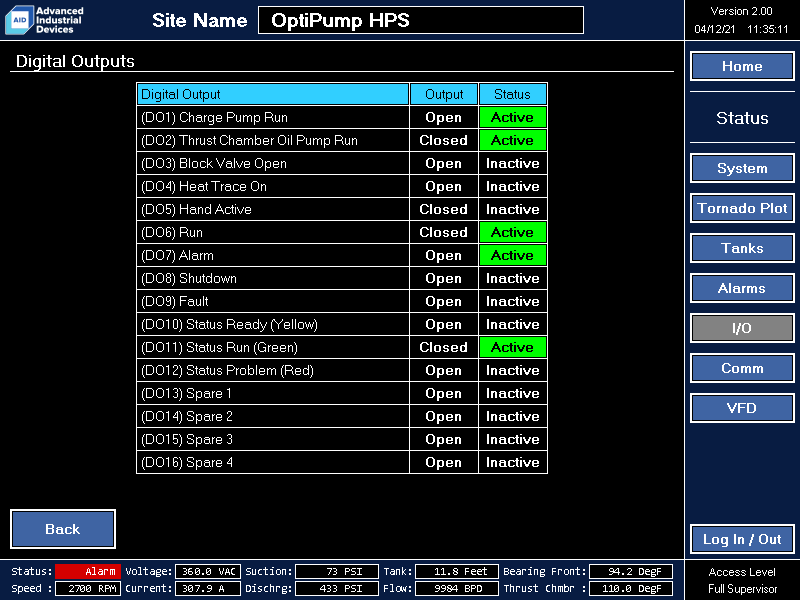Go to the Home screen
Image resolution: width=800 pixels, height=600 pixels.
pos(742,66)
